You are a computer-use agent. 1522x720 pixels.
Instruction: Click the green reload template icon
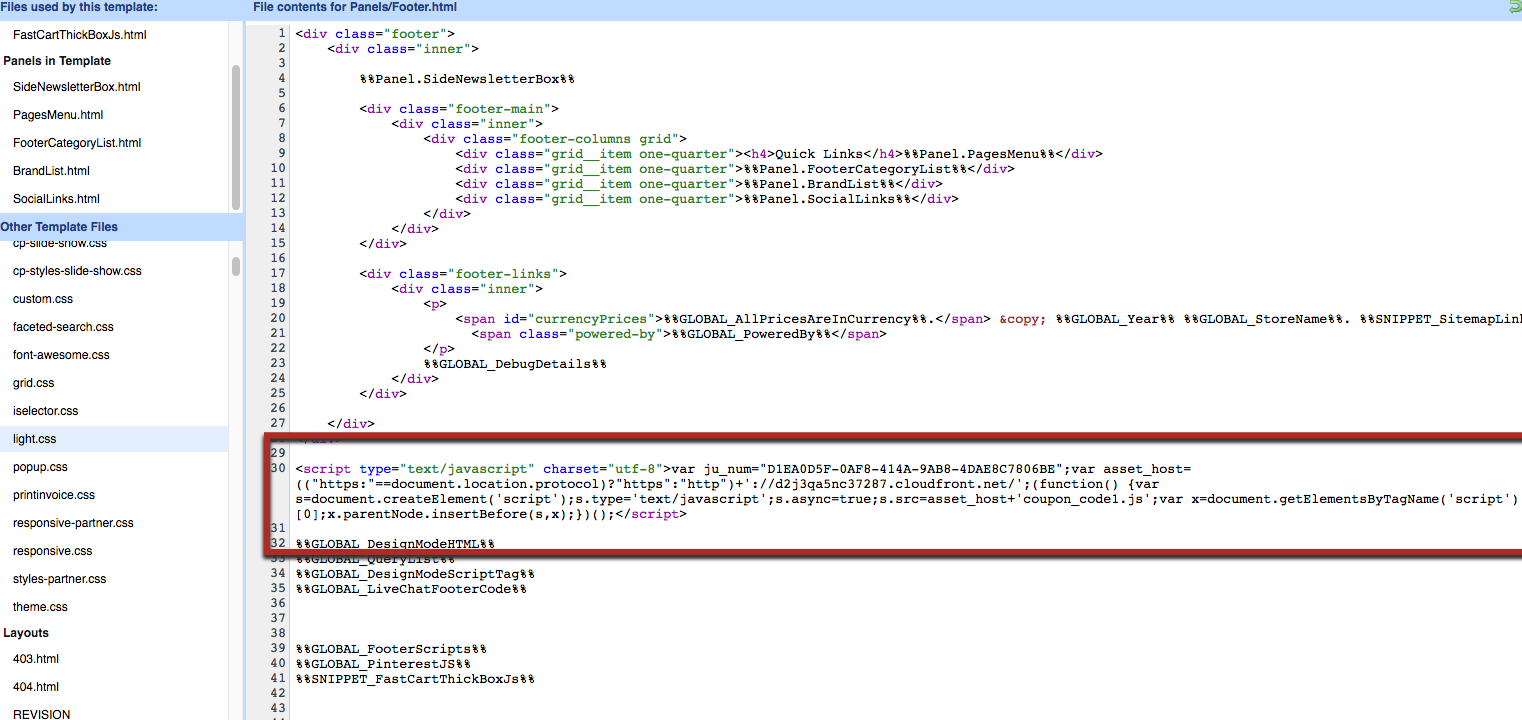click(1512, 7)
